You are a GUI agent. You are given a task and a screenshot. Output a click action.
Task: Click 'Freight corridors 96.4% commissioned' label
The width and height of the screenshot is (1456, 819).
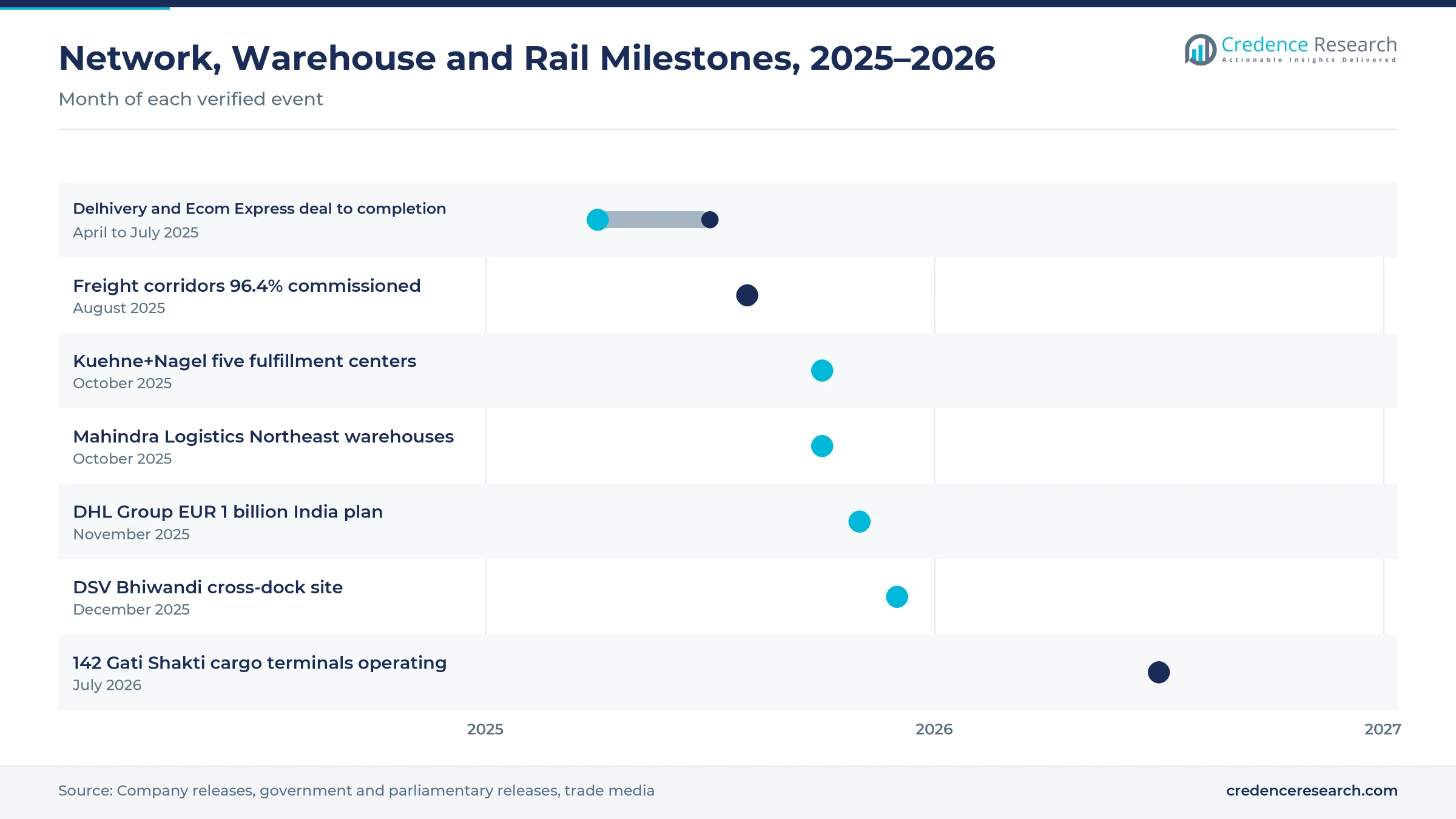tap(246, 286)
